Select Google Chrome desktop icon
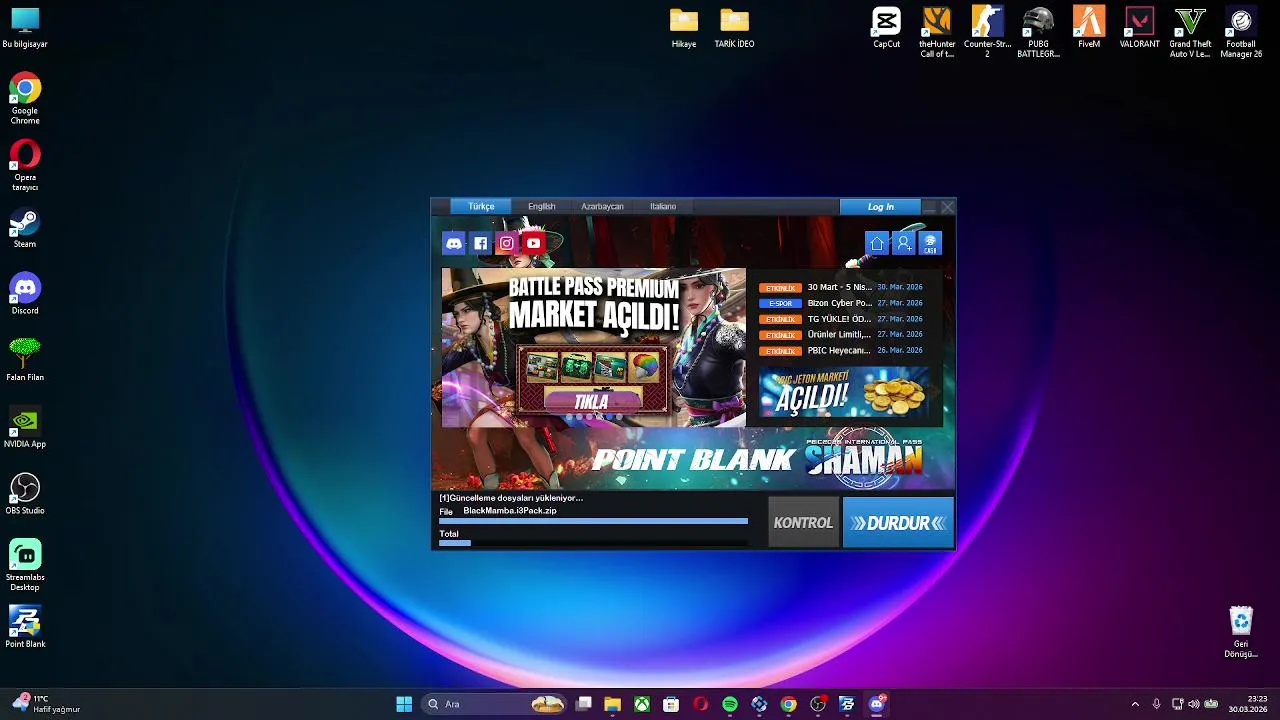This screenshot has height=720, width=1280. [25, 99]
